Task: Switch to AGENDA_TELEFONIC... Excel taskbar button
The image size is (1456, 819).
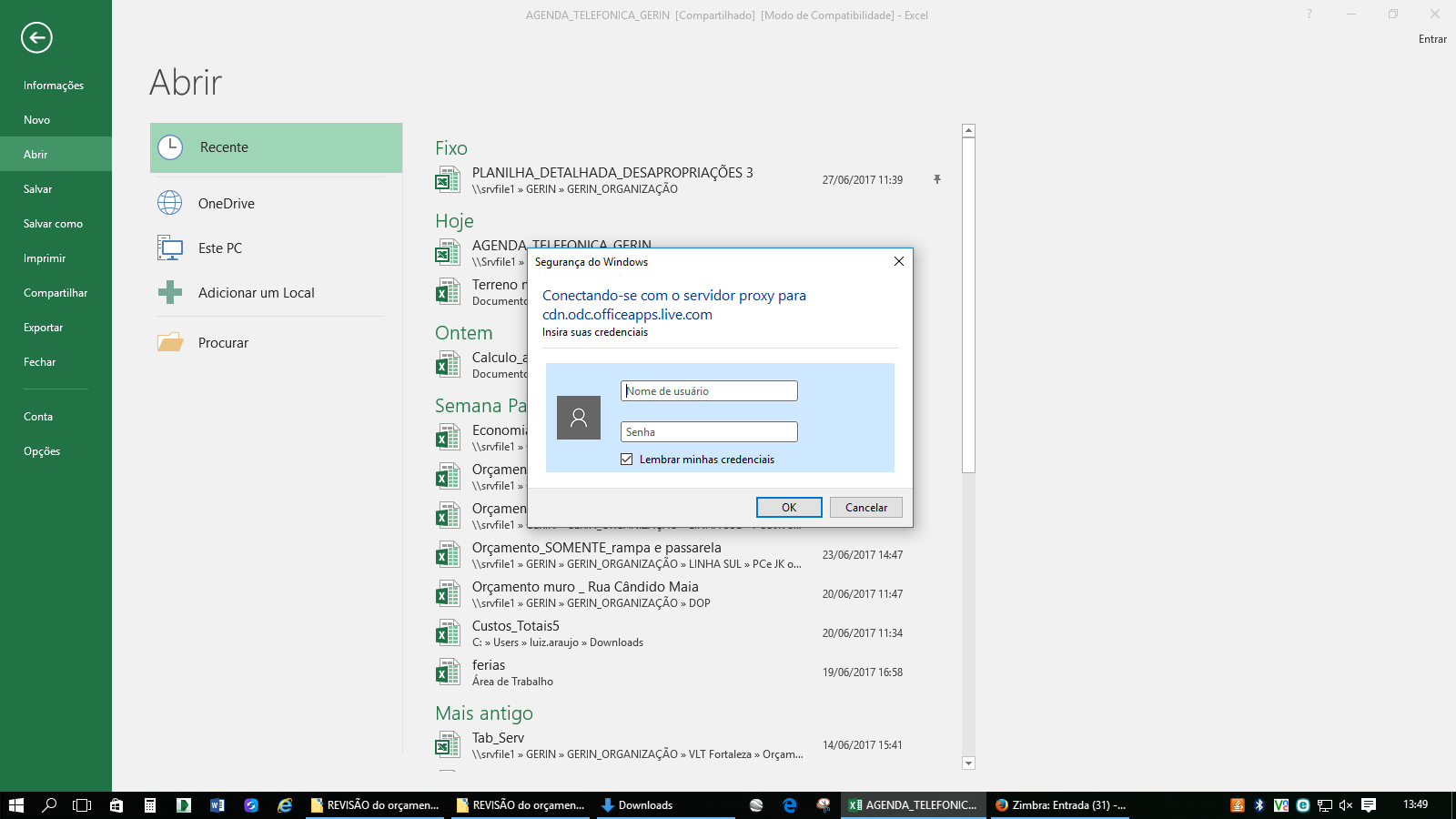Action: [914, 805]
